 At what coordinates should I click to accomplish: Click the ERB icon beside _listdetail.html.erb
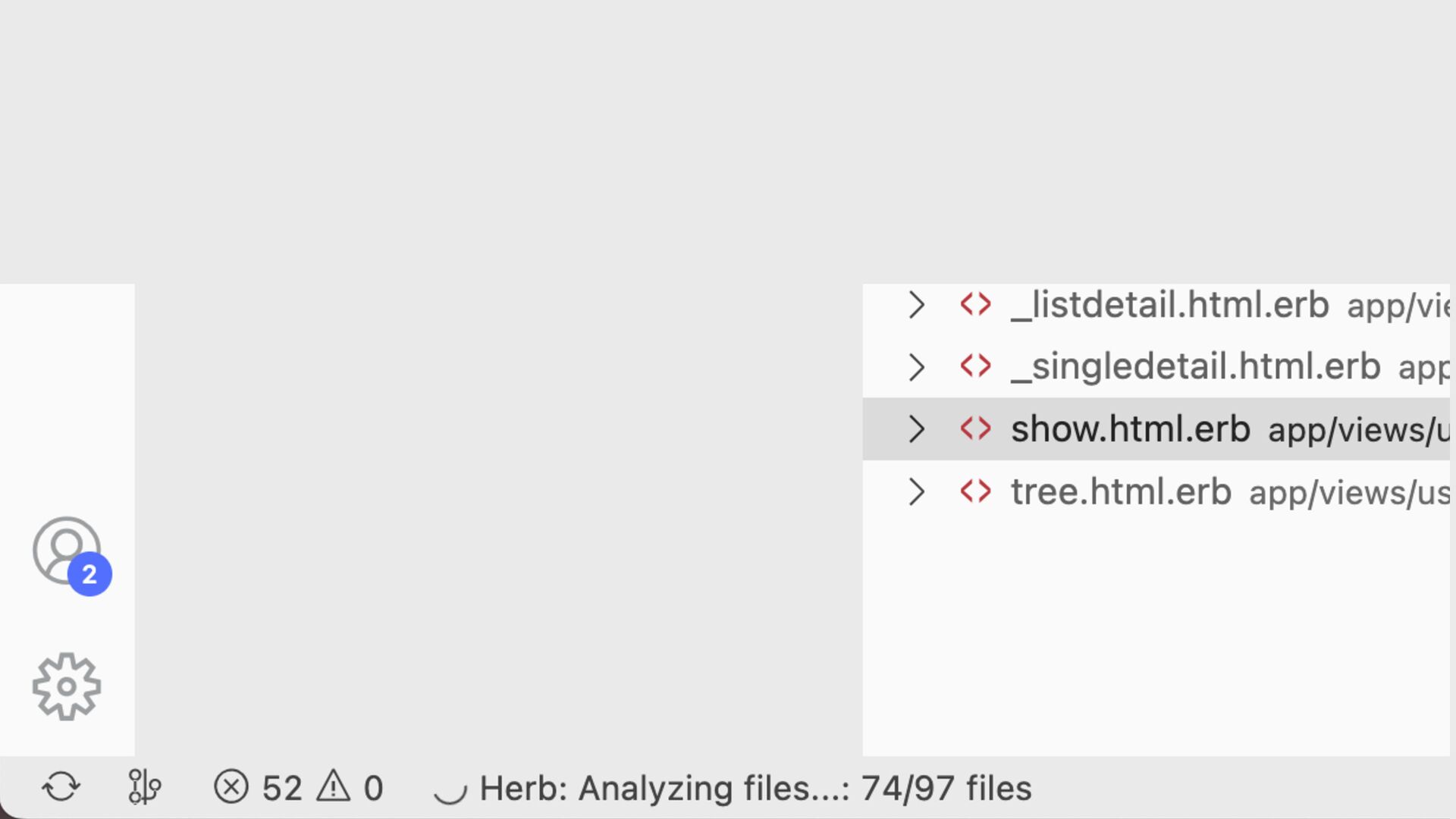pos(975,304)
